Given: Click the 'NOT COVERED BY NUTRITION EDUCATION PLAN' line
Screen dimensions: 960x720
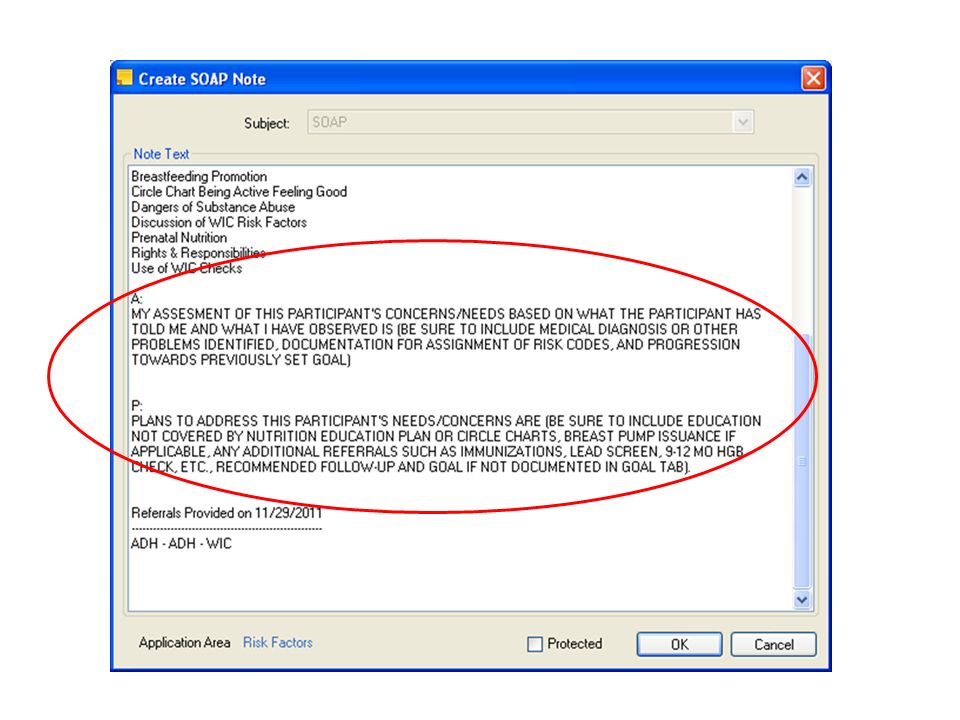Looking at the screenshot, I should pyautogui.click(x=433, y=437).
